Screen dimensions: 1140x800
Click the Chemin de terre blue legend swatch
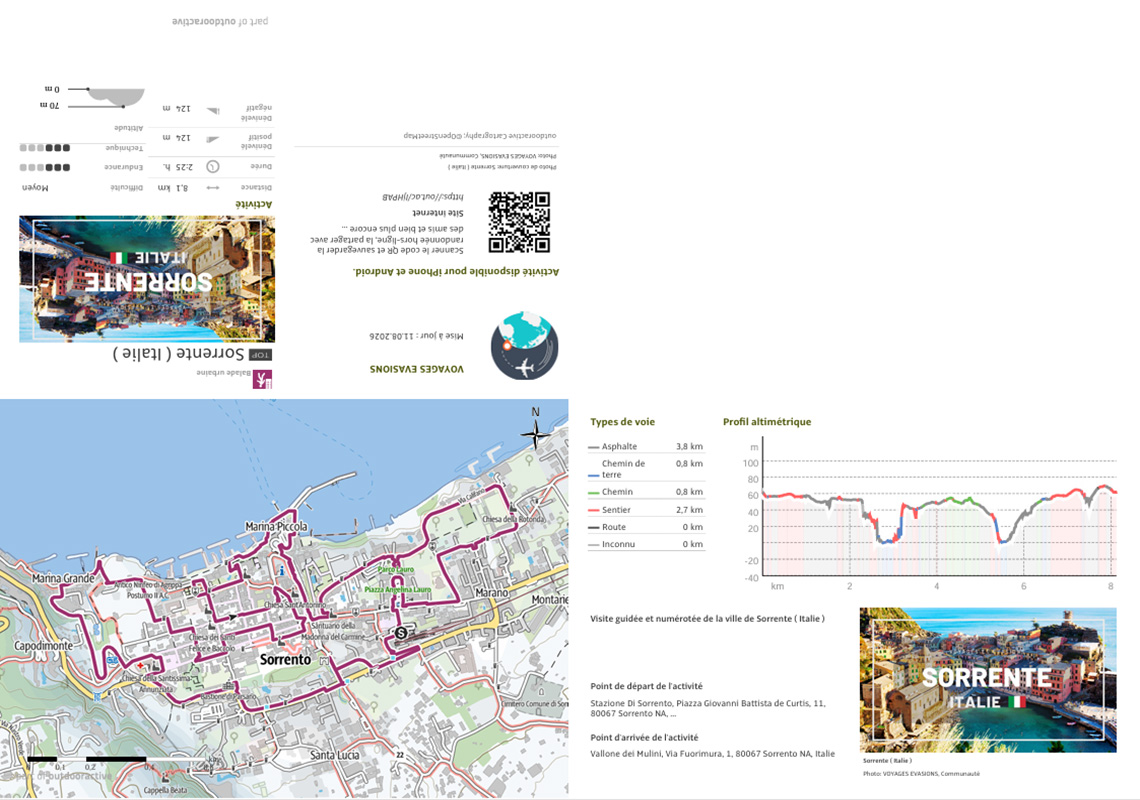(x=593, y=476)
